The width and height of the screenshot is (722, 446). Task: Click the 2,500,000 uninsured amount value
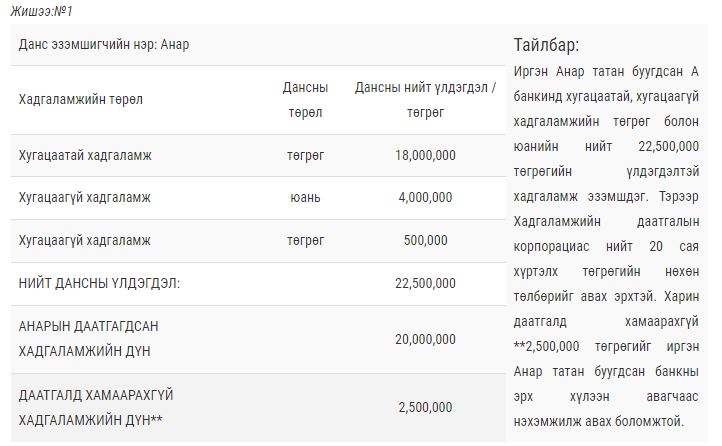tap(426, 407)
